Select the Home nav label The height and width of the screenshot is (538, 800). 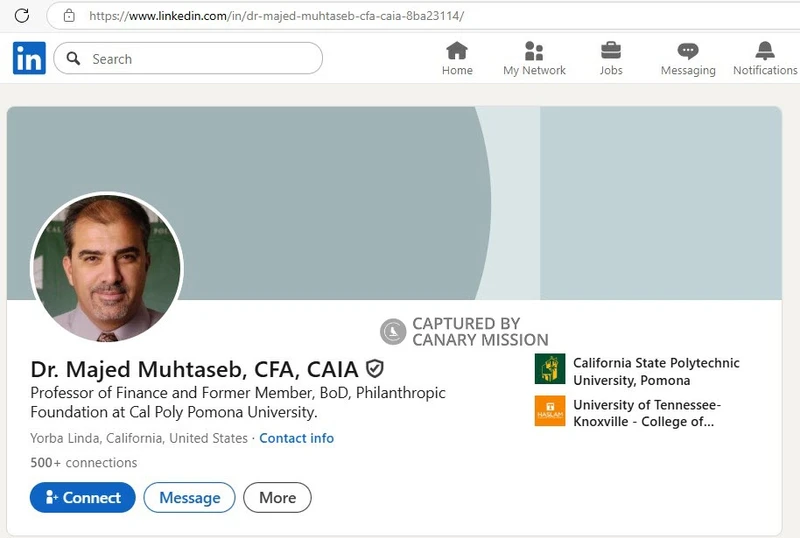[457, 70]
